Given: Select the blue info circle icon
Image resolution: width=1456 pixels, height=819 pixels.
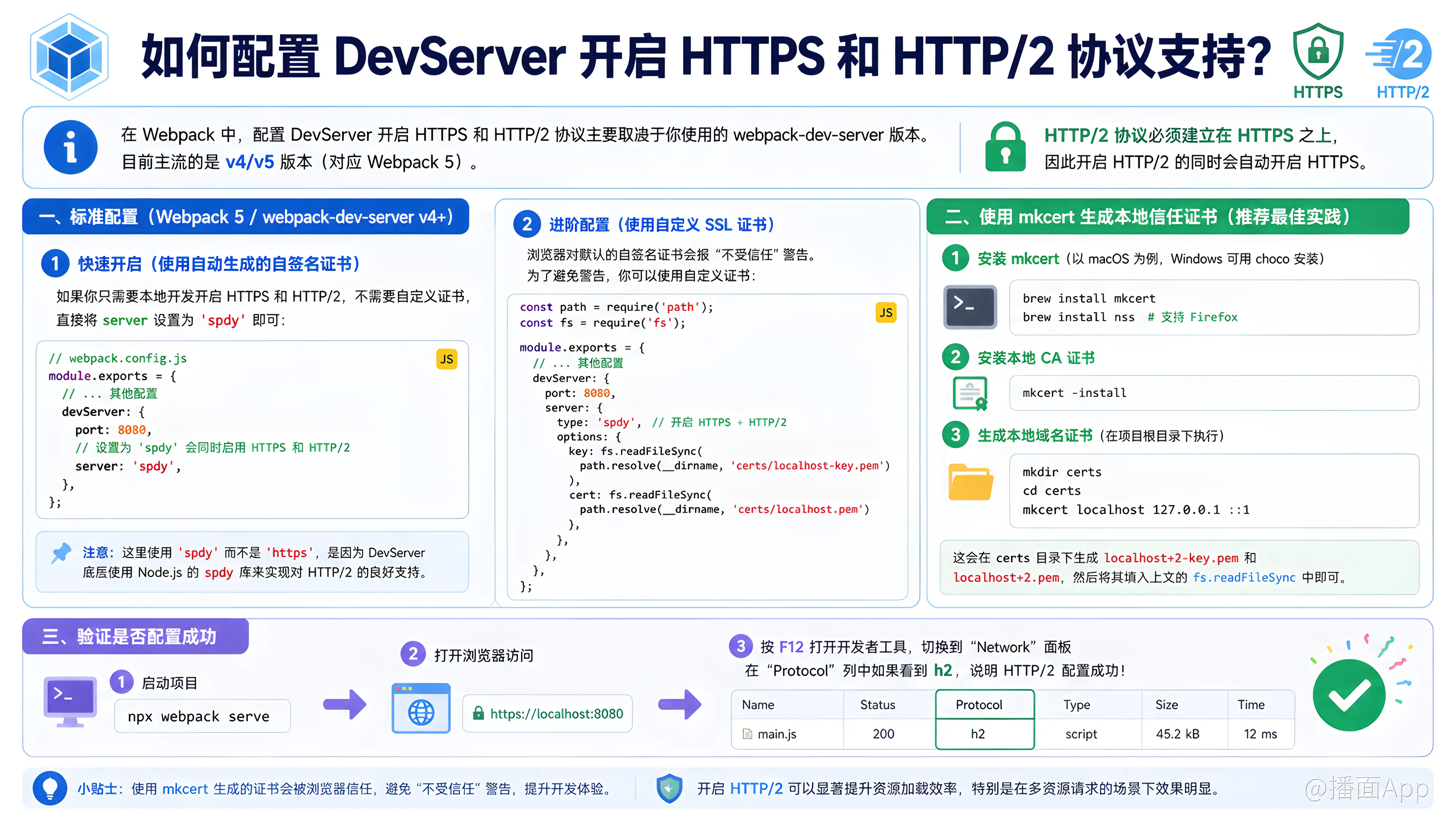Looking at the screenshot, I should click(x=71, y=147).
